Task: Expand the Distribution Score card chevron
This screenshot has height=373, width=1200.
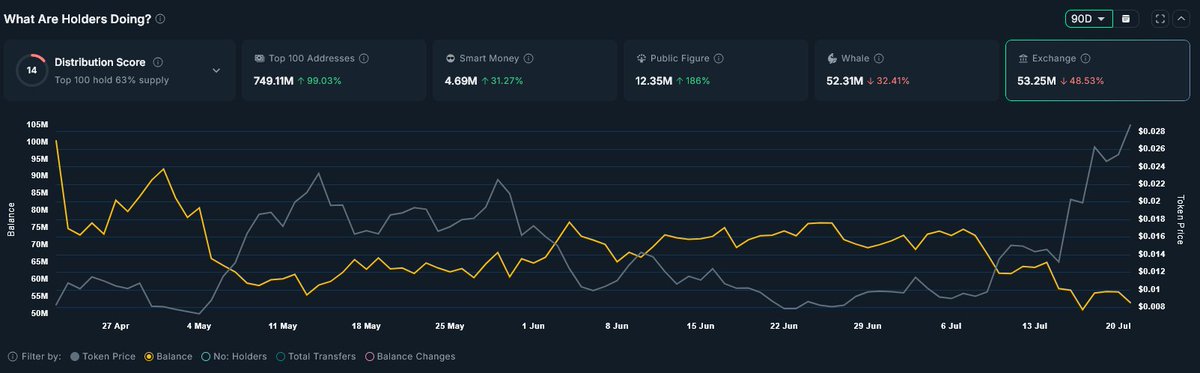Action: click(216, 70)
